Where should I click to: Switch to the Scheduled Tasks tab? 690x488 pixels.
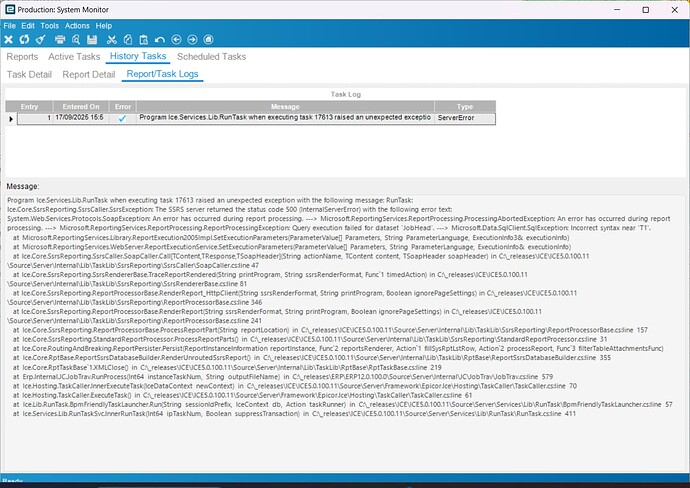click(211, 57)
